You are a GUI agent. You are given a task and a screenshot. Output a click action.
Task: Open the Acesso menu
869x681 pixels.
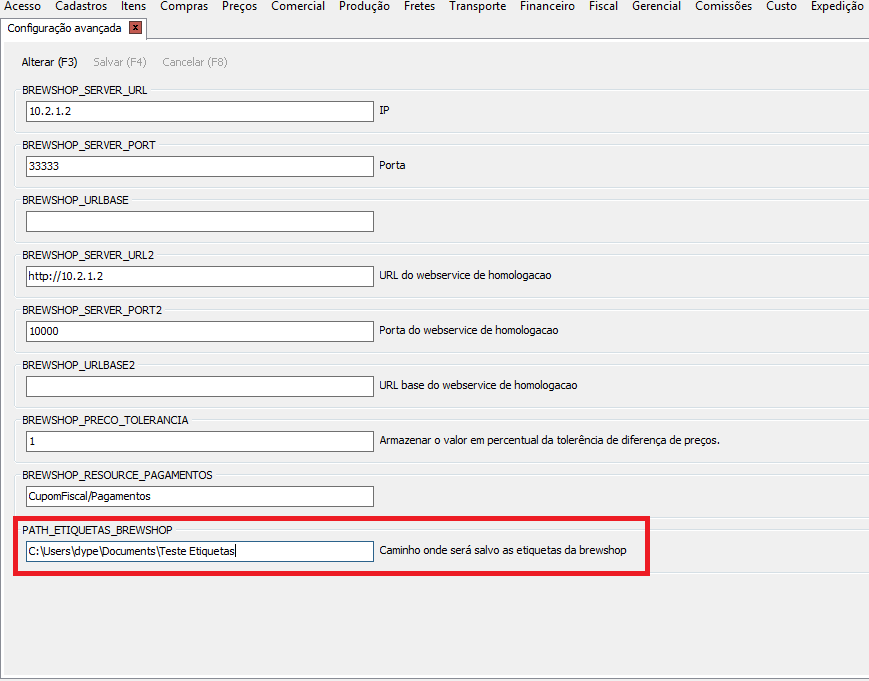[22, 6]
